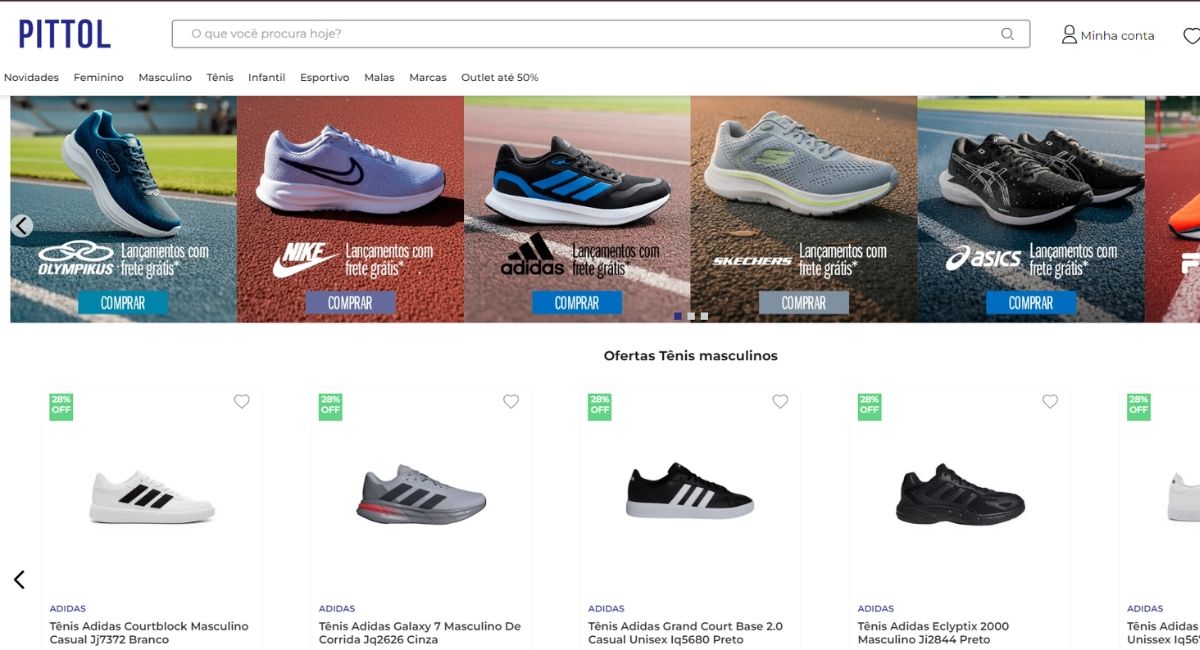
Task: Open the Esportivo menu
Action: (325, 77)
